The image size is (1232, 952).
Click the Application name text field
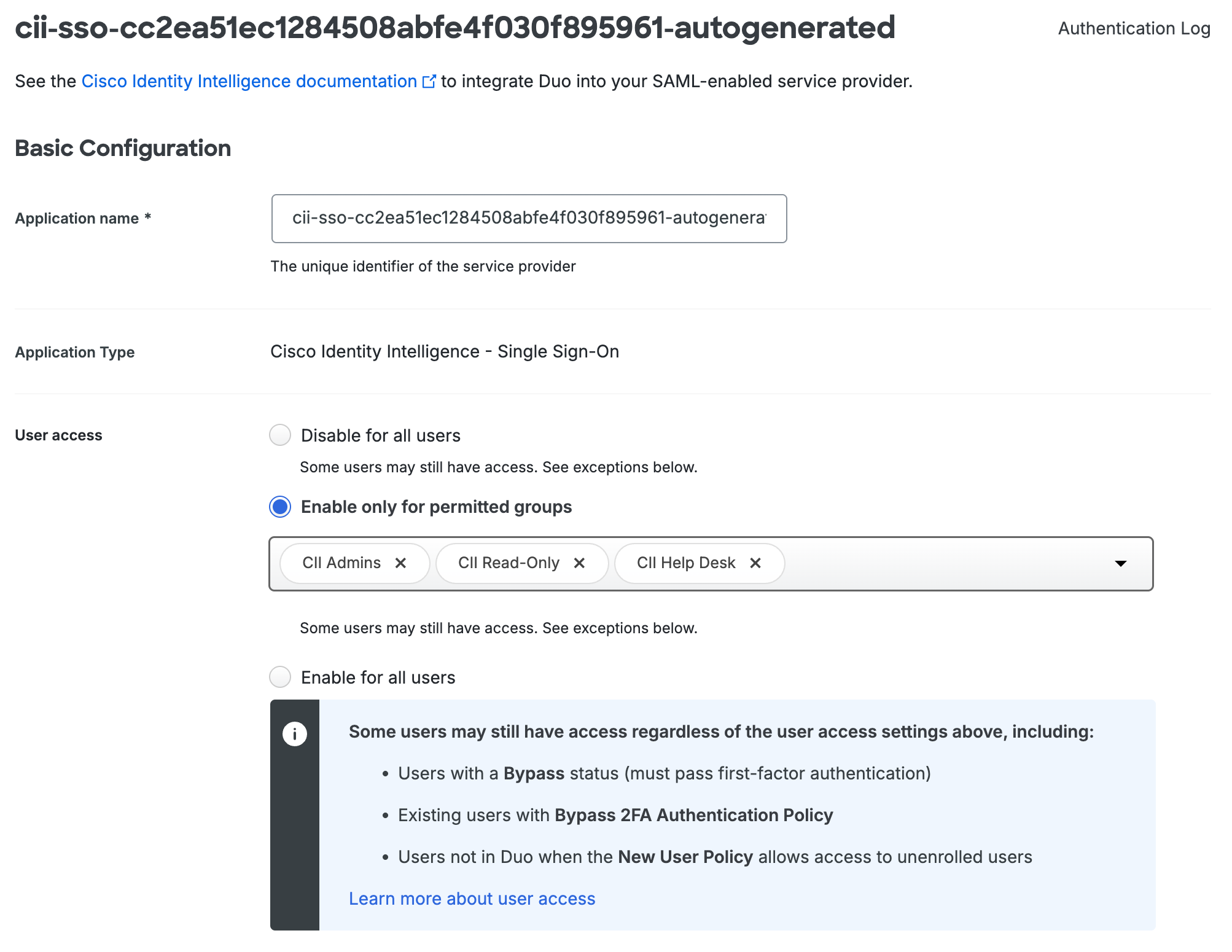coord(528,219)
